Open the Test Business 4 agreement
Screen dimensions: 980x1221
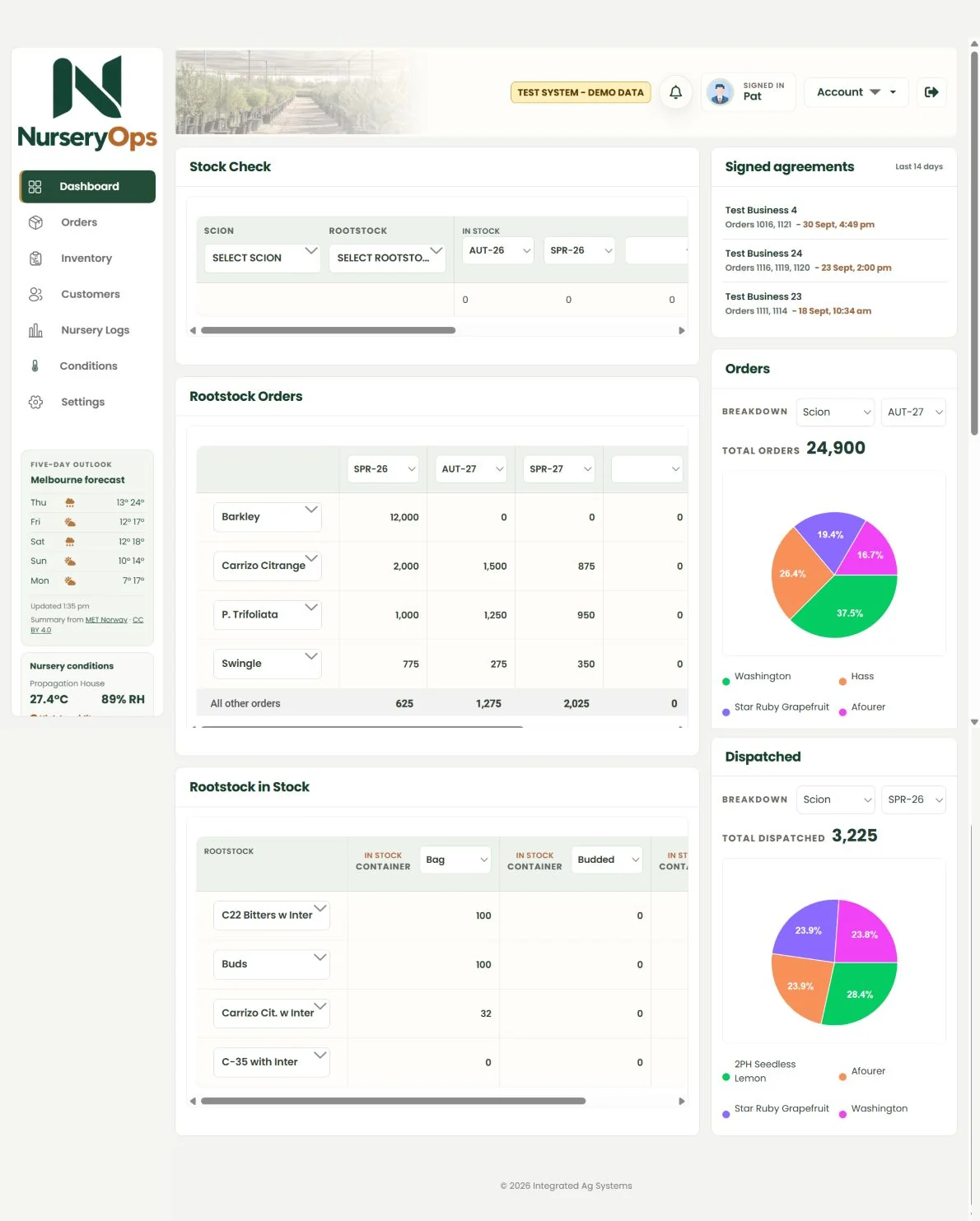point(834,217)
